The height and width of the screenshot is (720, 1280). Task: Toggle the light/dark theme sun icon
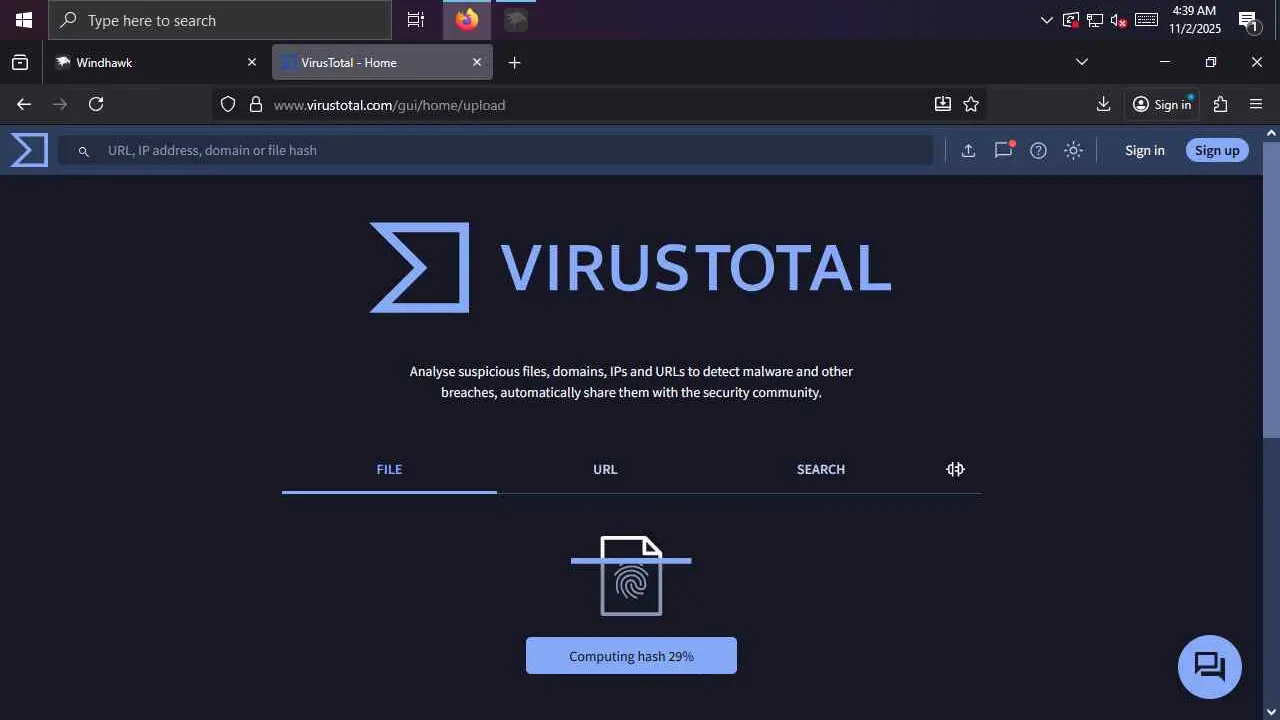(x=1073, y=150)
